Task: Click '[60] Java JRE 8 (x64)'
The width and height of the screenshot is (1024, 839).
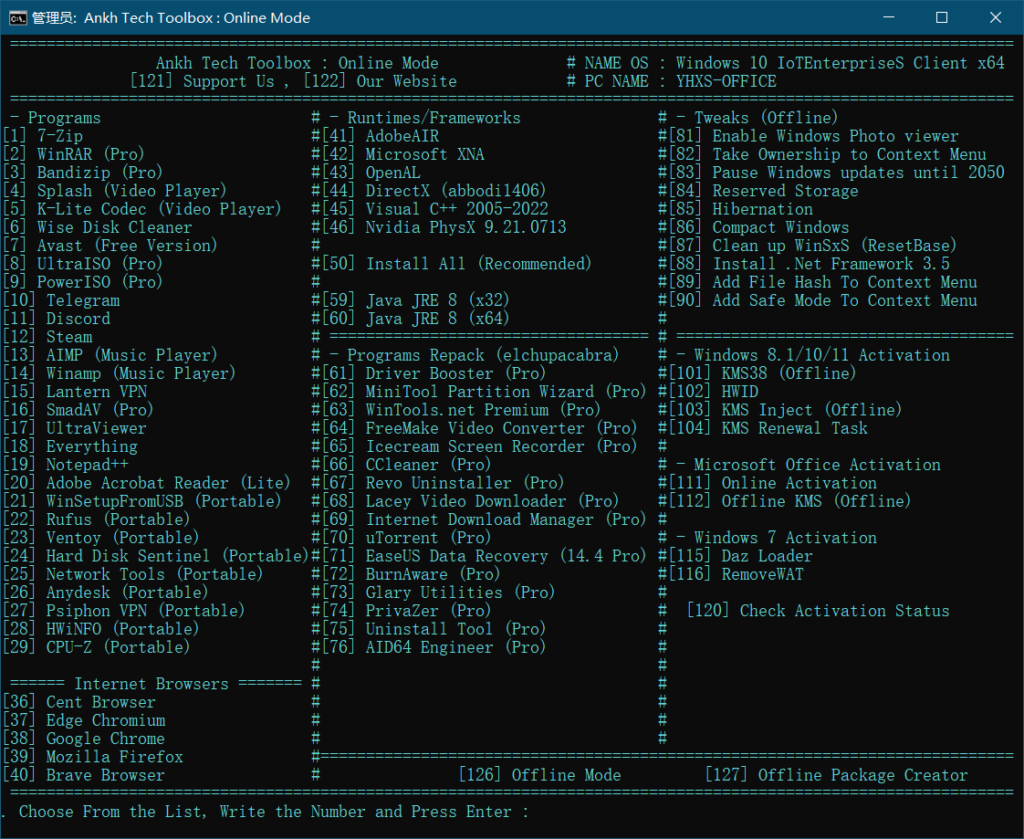Action: [x=415, y=319]
